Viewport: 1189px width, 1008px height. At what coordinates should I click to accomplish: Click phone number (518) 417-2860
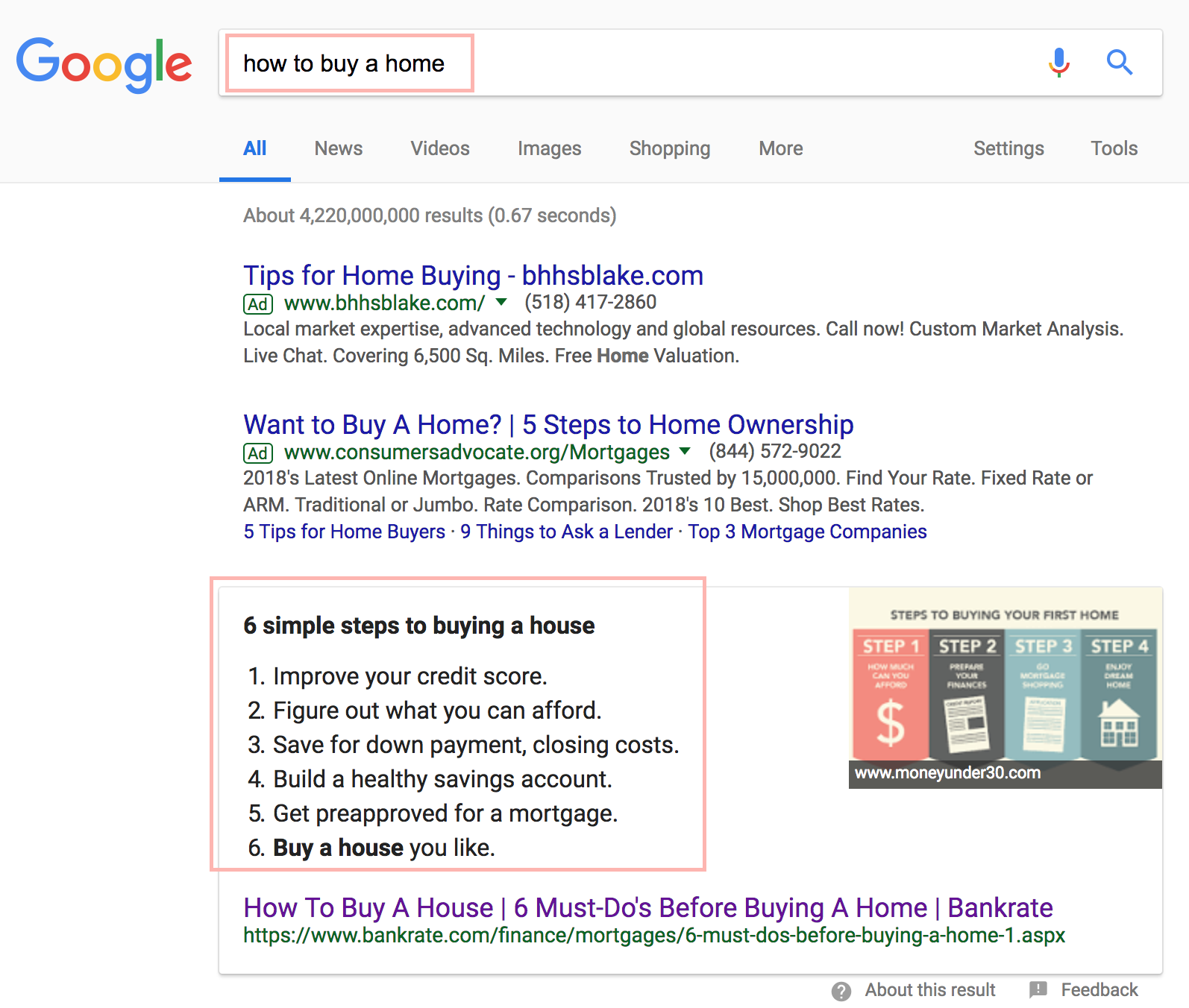pyautogui.click(x=590, y=302)
